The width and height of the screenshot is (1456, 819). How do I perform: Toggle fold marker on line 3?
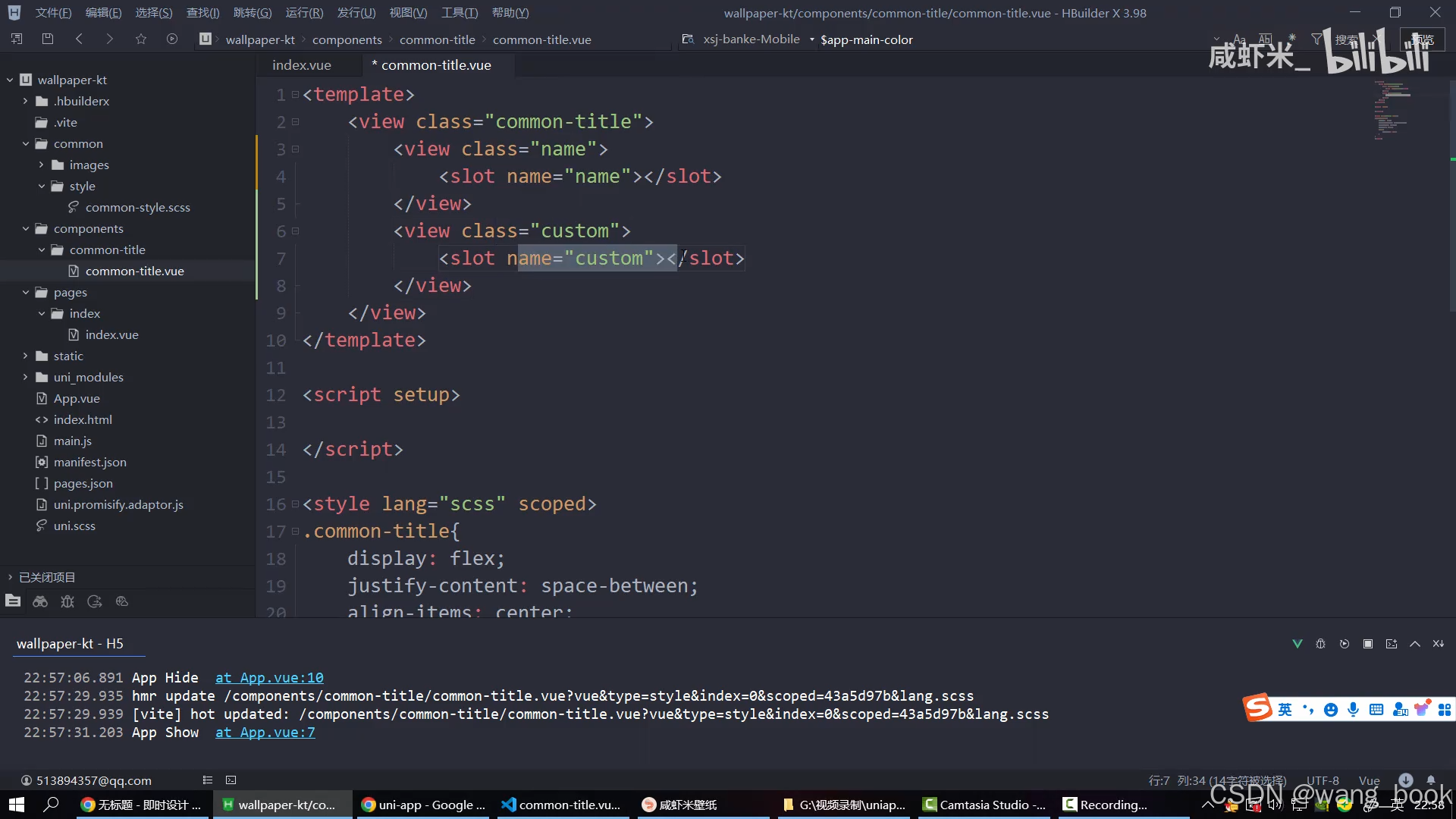(296, 149)
